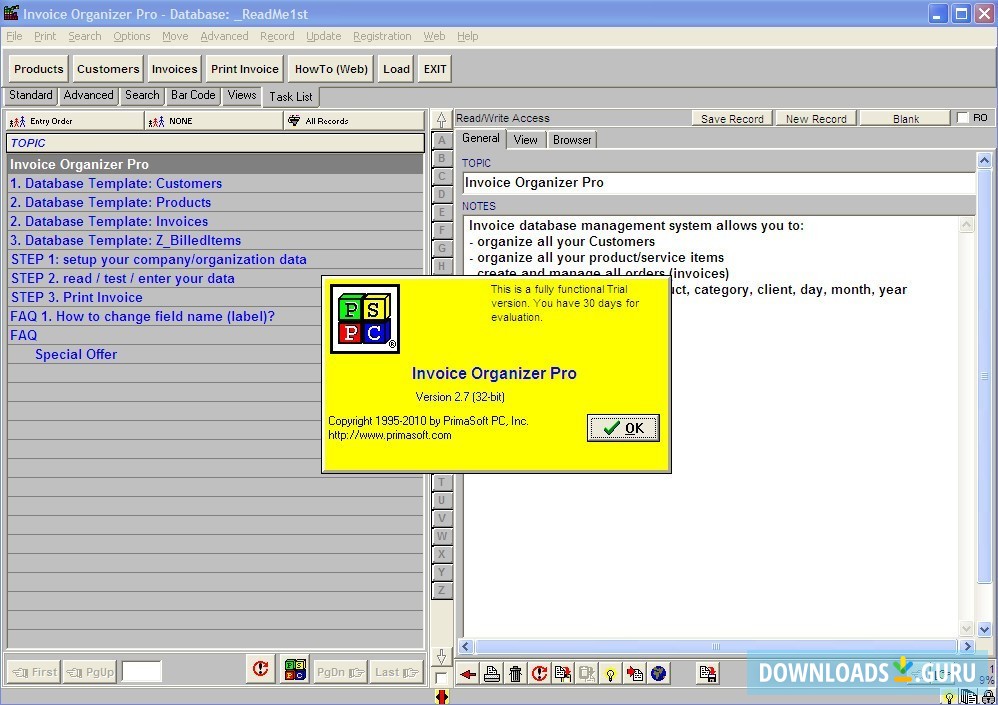Click the Blank button

[x=906, y=118]
